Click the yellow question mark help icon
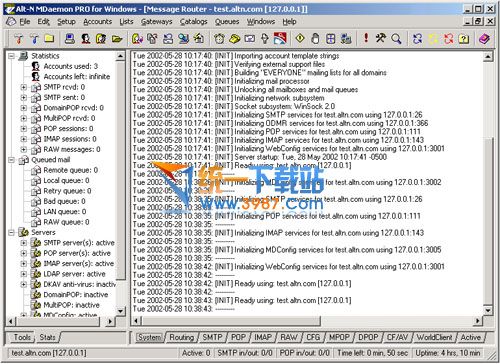 tap(464, 39)
